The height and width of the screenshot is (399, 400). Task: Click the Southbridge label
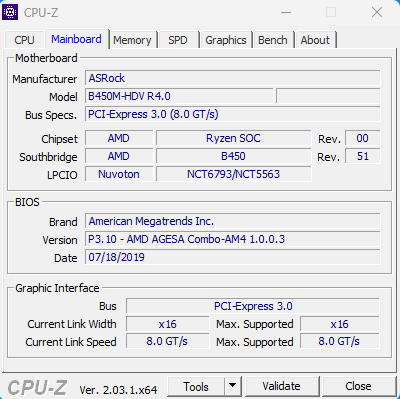tap(48, 157)
